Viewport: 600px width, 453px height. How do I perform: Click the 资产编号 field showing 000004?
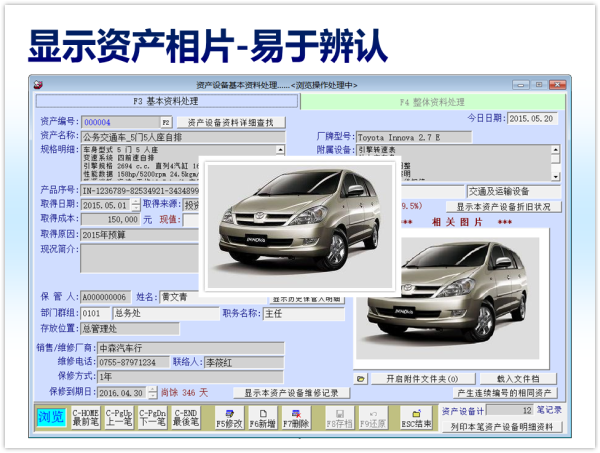(x=121, y=122)
